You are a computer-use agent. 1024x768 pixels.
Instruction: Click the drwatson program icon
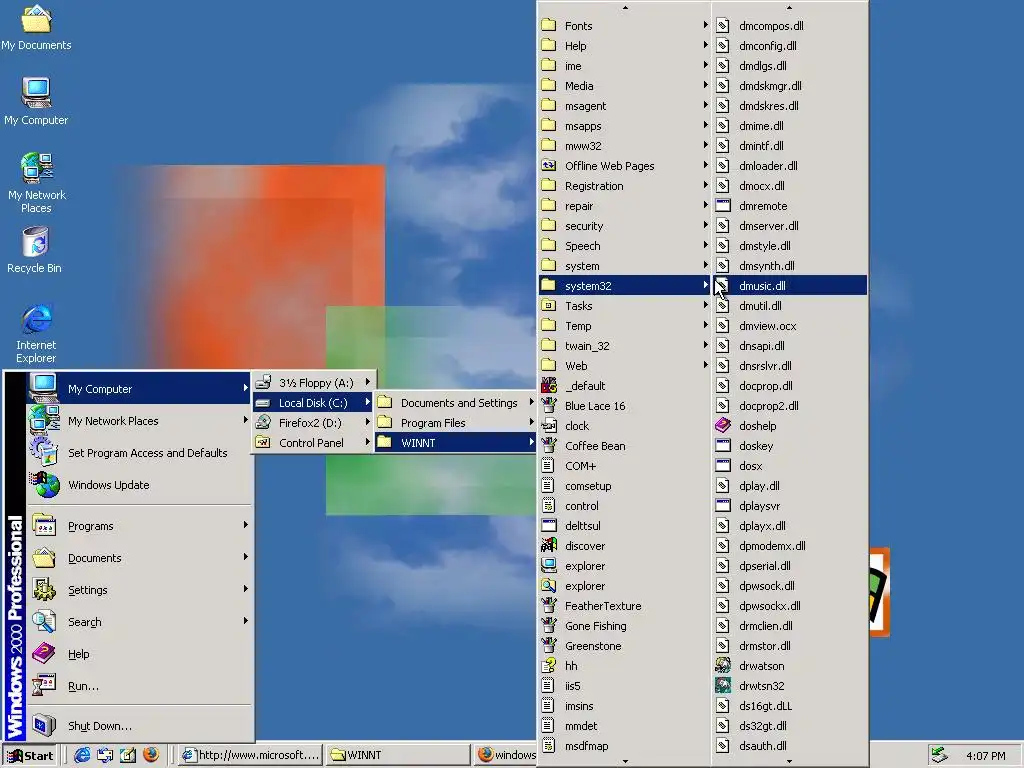point(723,665)
